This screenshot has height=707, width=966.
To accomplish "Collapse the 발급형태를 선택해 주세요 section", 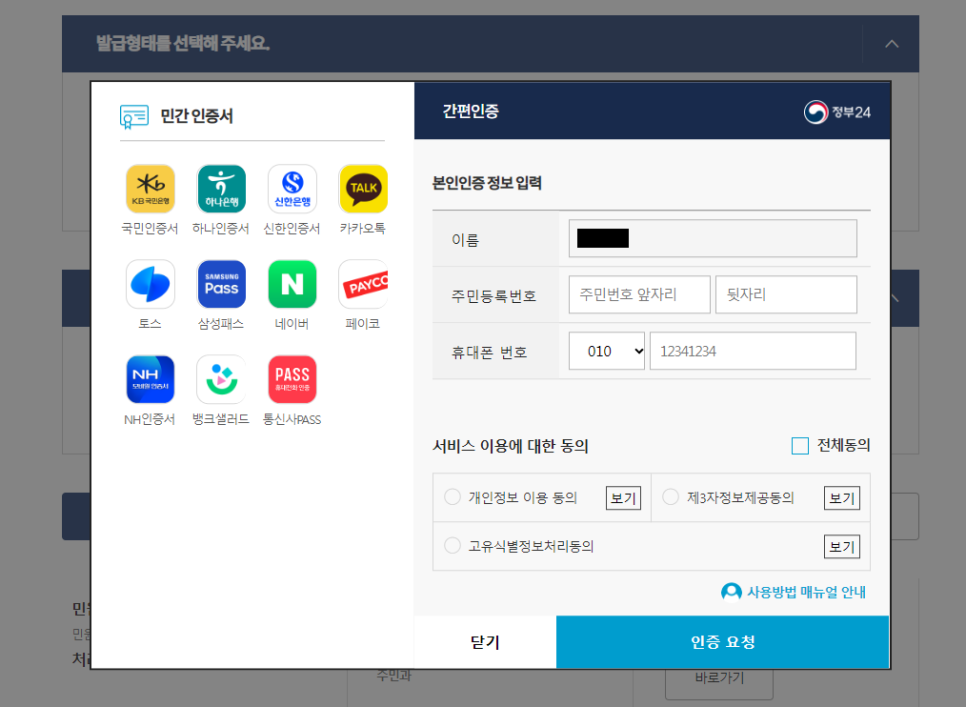I will (891, 44).
